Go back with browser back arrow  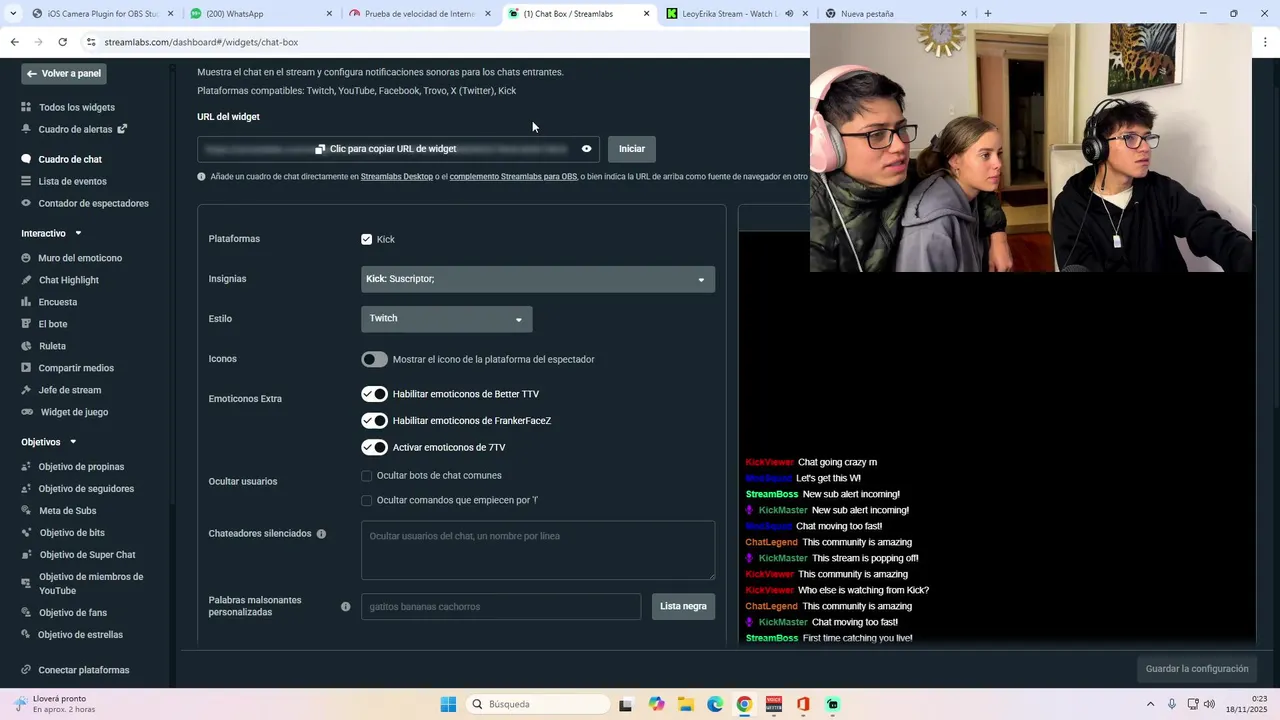[14, 42]
